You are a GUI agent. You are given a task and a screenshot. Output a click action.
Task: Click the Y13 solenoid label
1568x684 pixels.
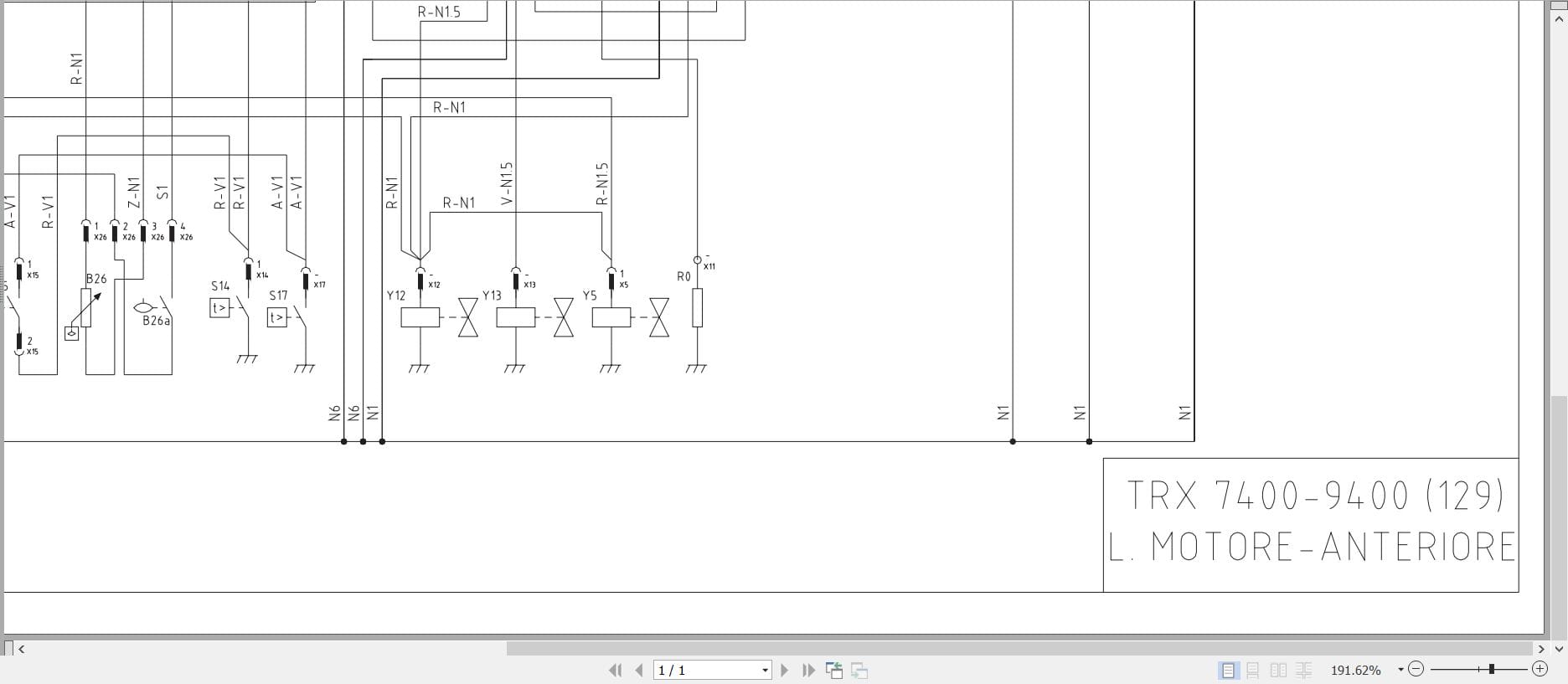pyautogui.click(x=492, y=296)
